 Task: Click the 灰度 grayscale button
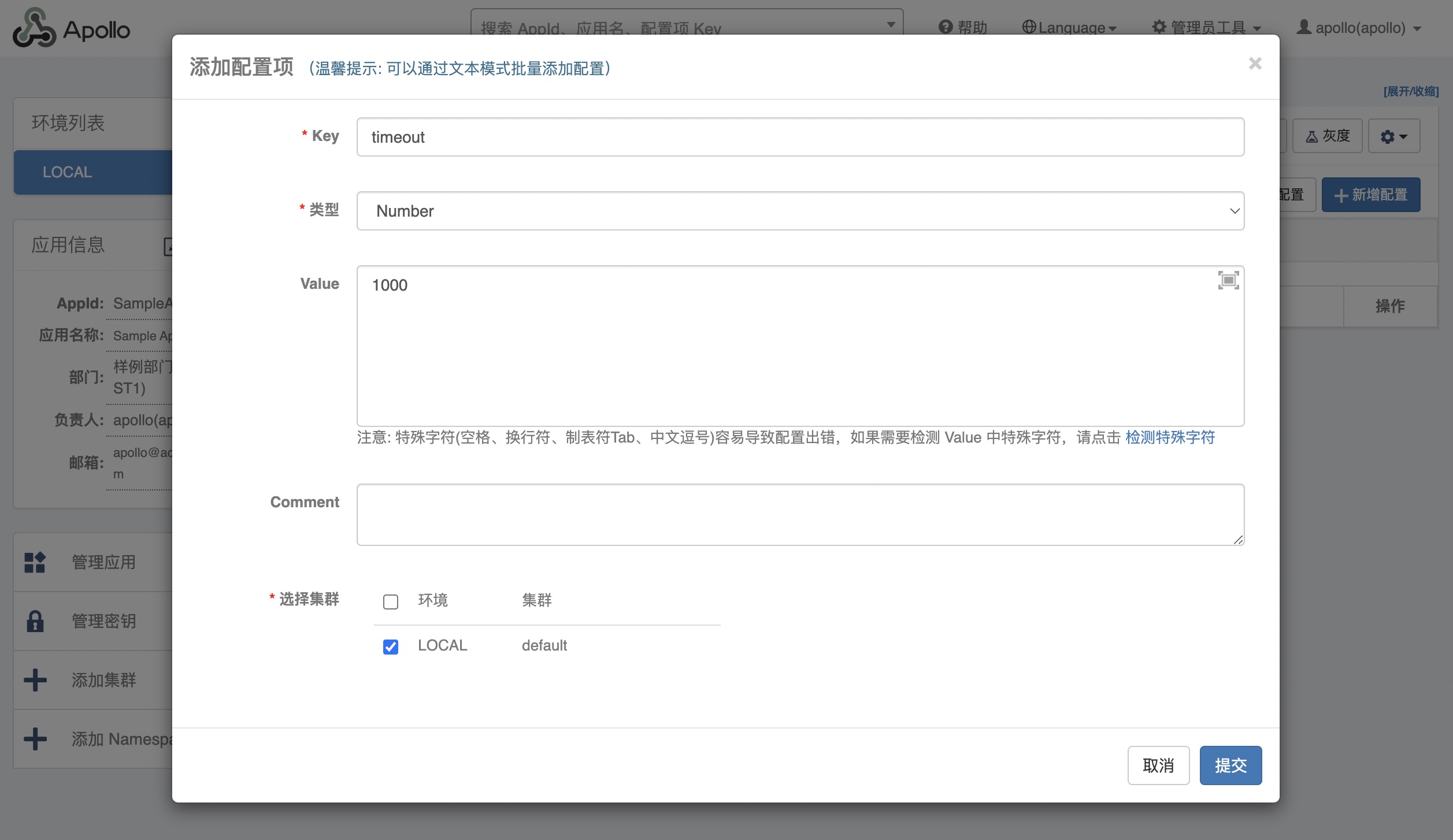click(x=1328, y=136)
